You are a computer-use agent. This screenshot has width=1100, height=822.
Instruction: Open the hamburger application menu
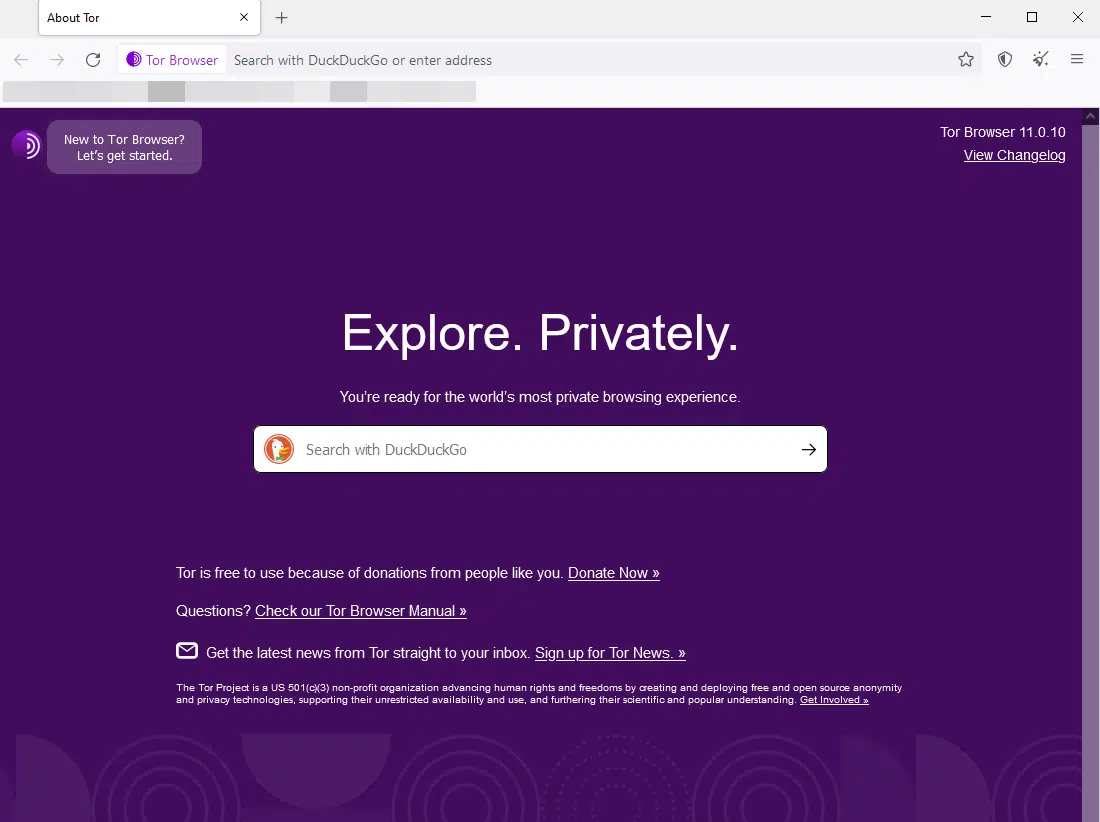tap(1077, 60)
